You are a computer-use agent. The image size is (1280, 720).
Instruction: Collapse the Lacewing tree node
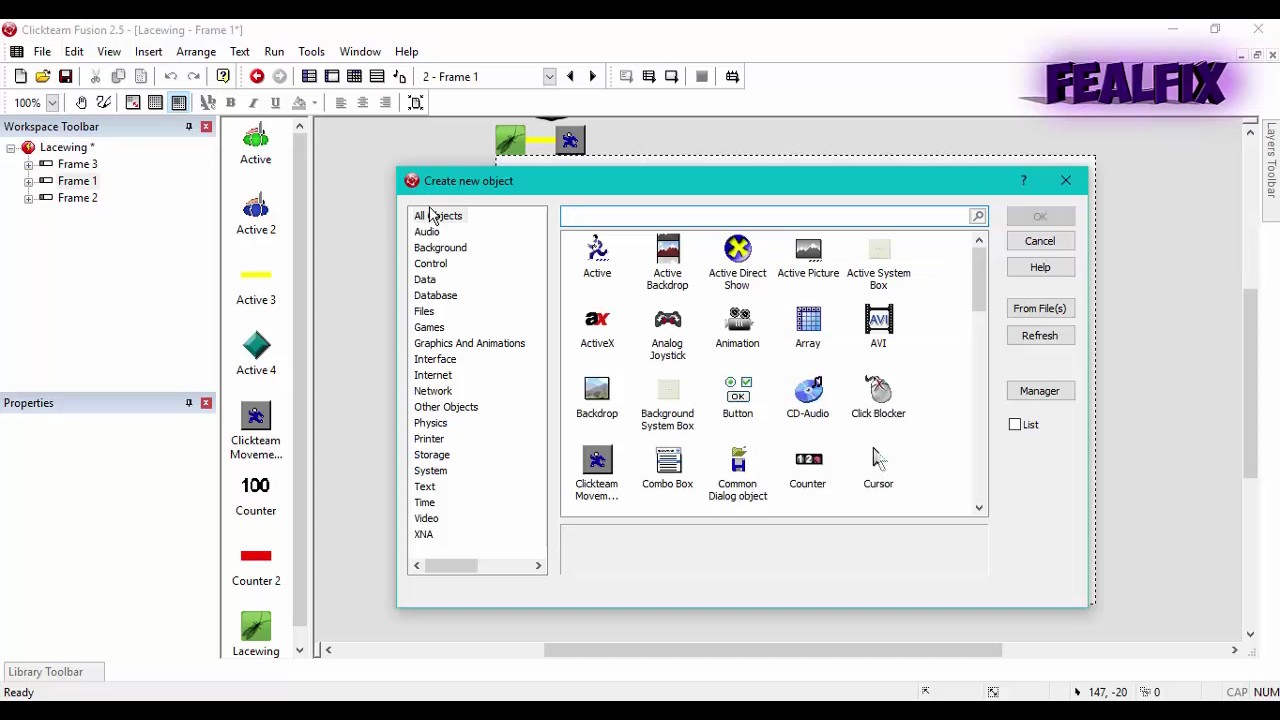(x=11, y=148)
